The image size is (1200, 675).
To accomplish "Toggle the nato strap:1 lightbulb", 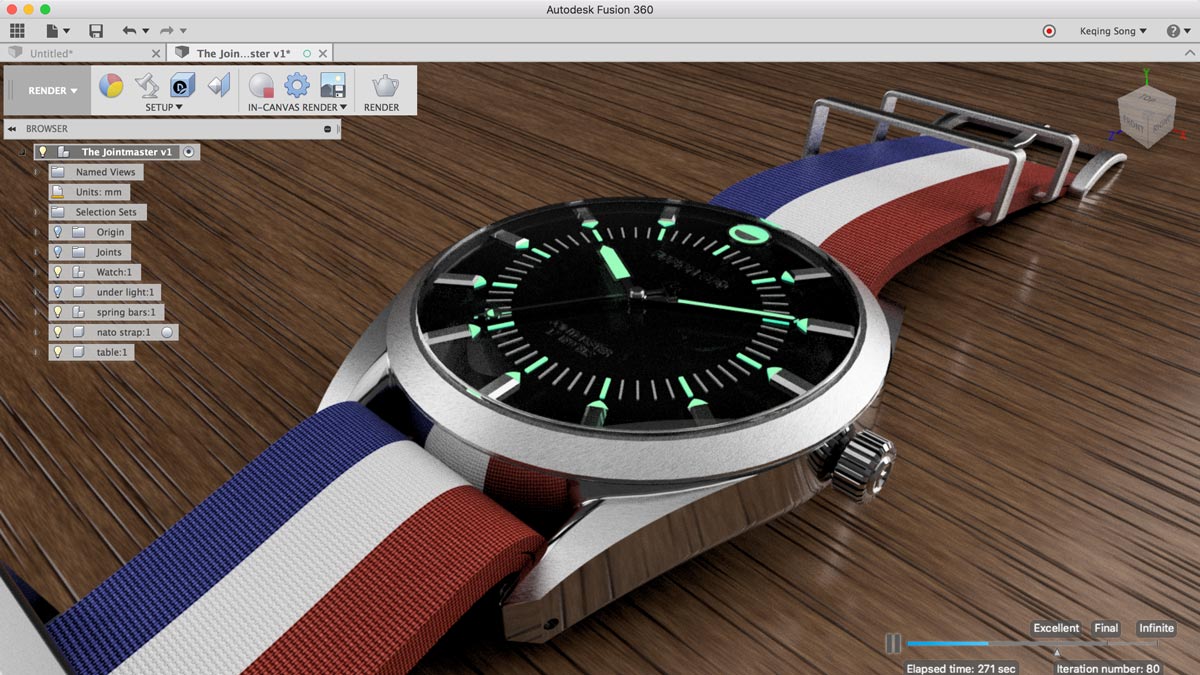I will (58, 332).
